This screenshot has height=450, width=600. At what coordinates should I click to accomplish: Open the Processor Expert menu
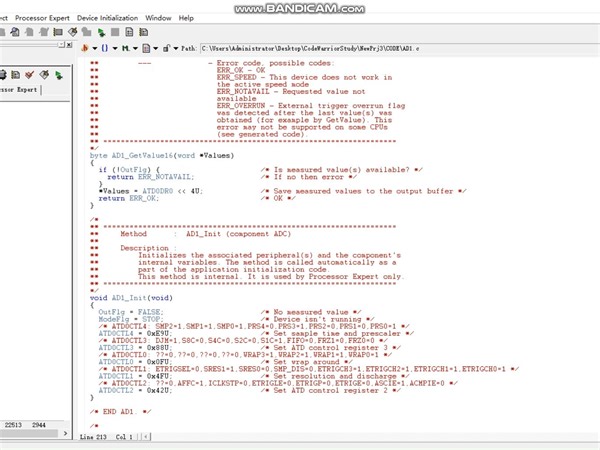(42, 18)
